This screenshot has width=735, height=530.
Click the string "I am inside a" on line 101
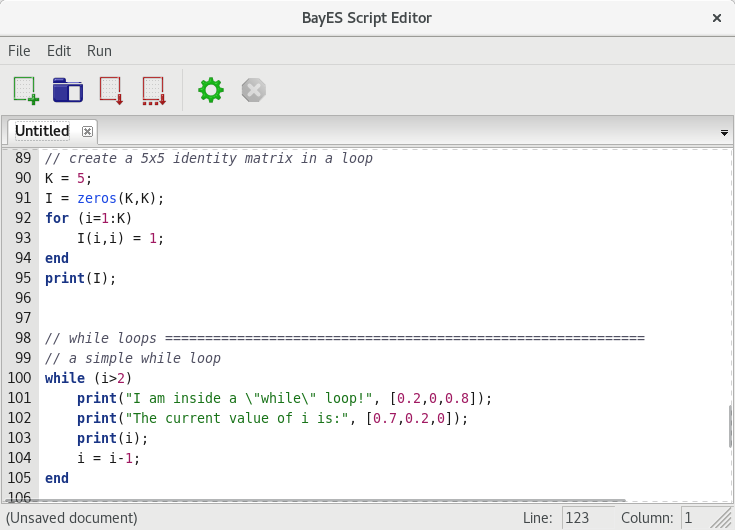tap(185, 398)
